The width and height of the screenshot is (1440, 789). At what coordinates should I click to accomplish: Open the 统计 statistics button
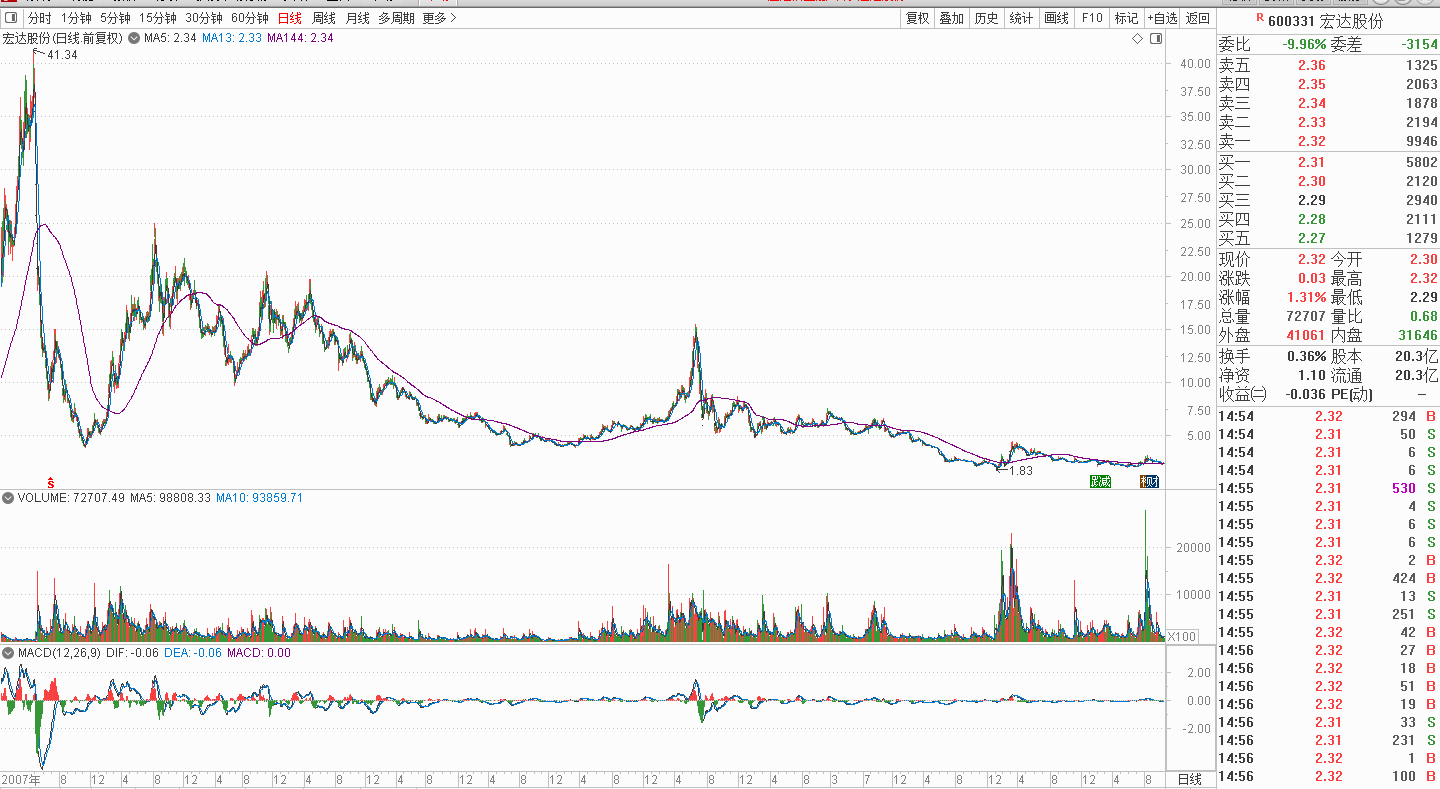[x=1021, y=18]
